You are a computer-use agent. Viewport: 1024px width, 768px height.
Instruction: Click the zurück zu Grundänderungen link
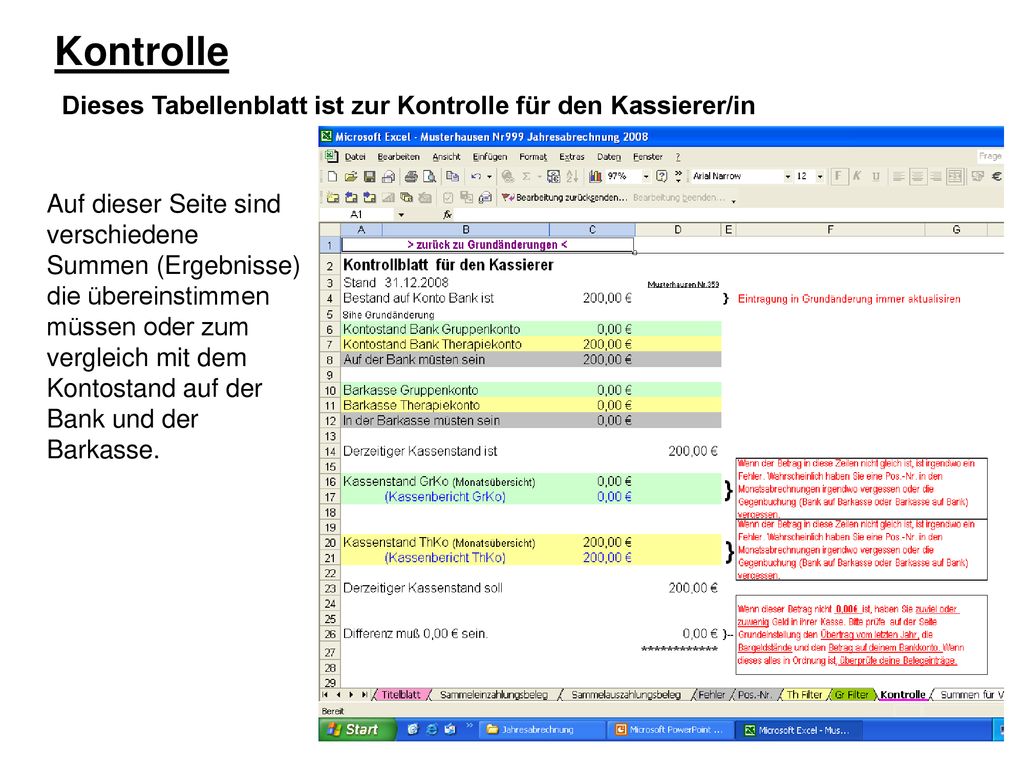[x=487, y=245]
